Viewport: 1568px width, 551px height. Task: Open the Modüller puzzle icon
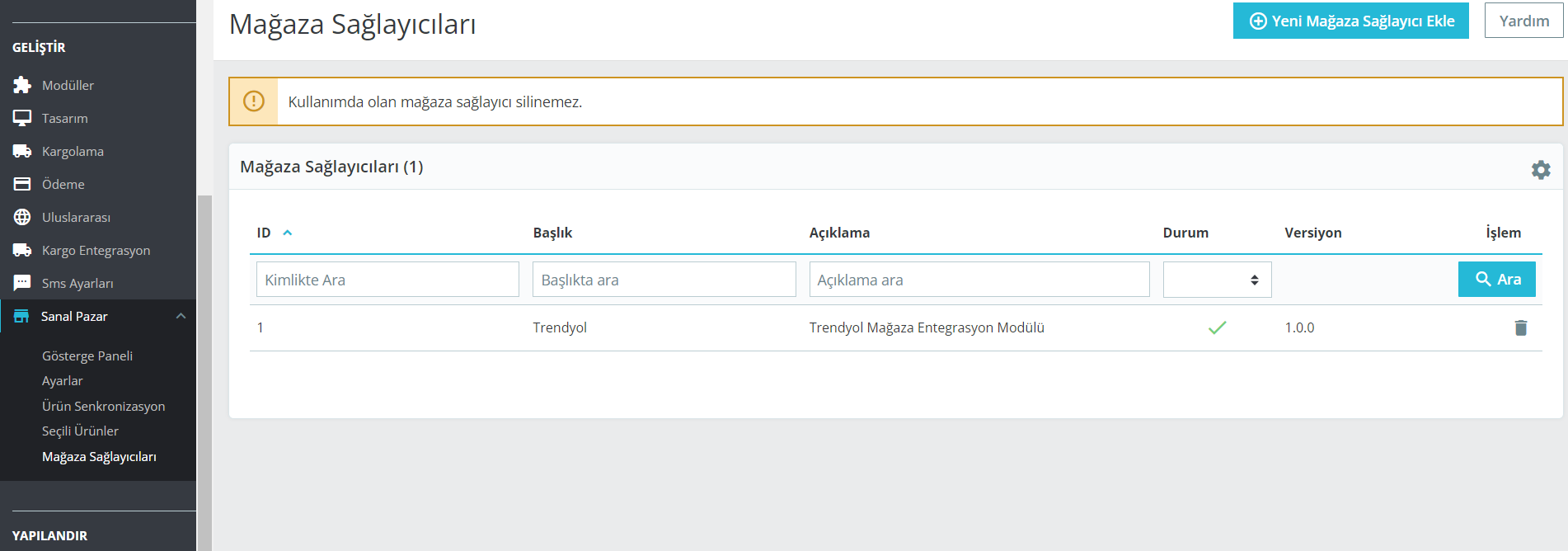(x=22, y=85)
